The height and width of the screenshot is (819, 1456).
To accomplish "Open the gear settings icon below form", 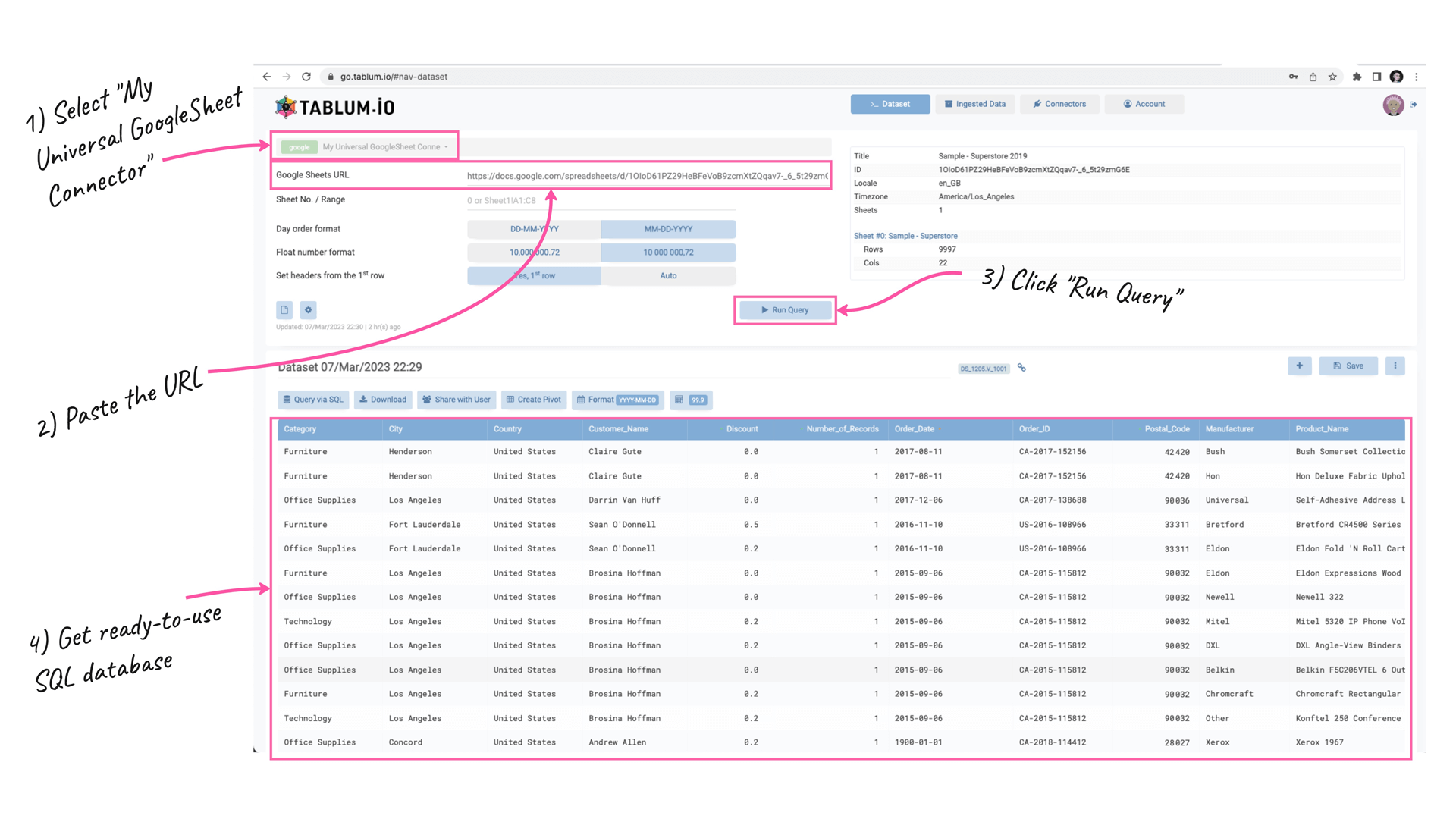I will (308, 309).
